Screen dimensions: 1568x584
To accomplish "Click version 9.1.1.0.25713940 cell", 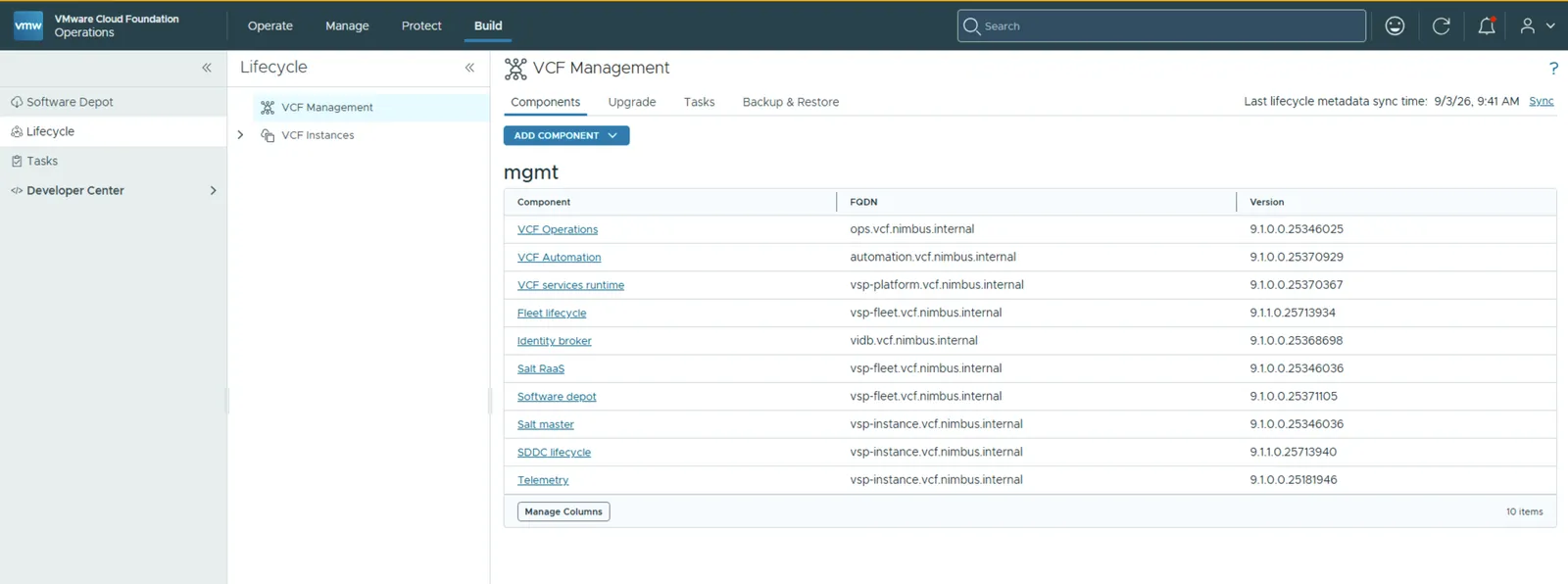I will (1293, 452).
